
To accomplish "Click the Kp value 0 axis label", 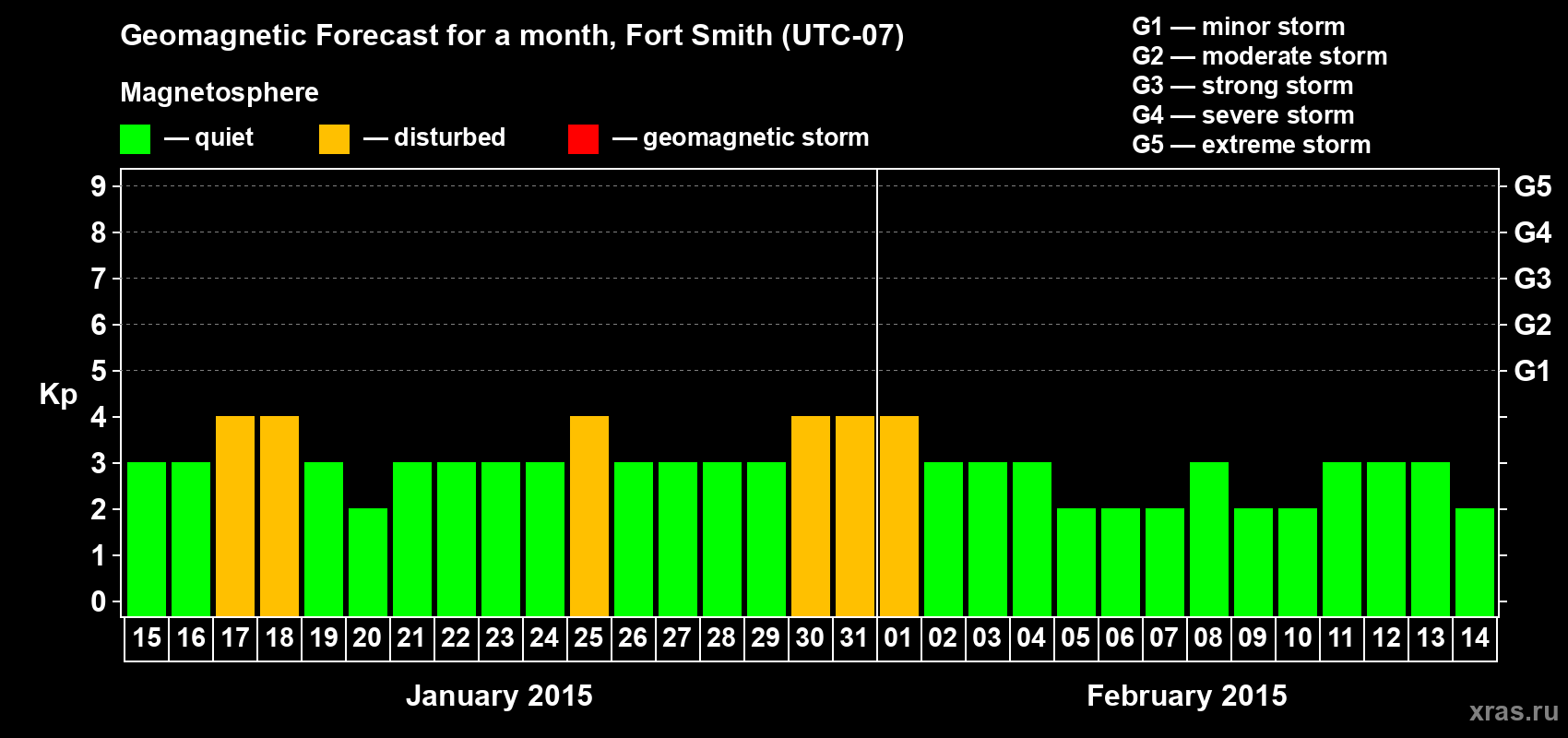I will [99, 601].
